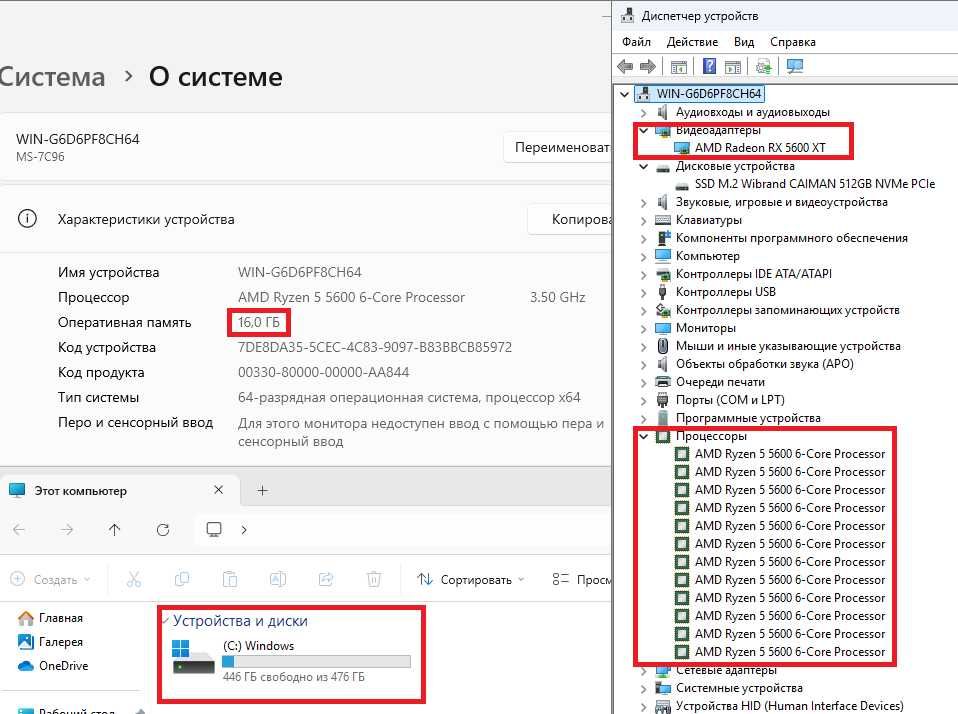Select the Порты (COM и LPT) item
This screenshot has width=958, height=714.
(x=730, y=400)
